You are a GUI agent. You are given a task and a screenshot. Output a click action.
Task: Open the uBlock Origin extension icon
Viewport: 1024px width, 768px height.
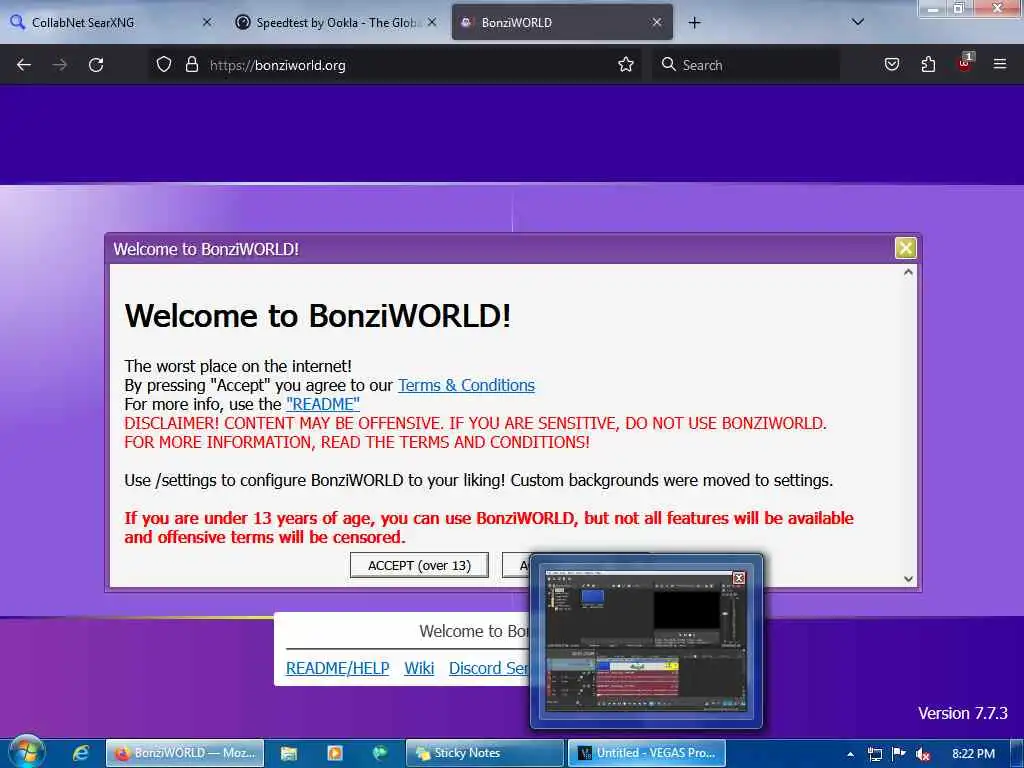click(965, 63)
